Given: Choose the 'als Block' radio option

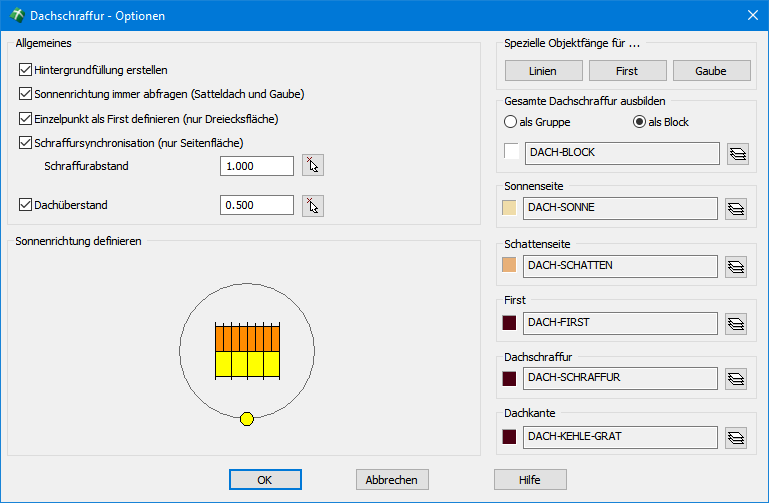Looking at the screenshot, I should 640,122.
